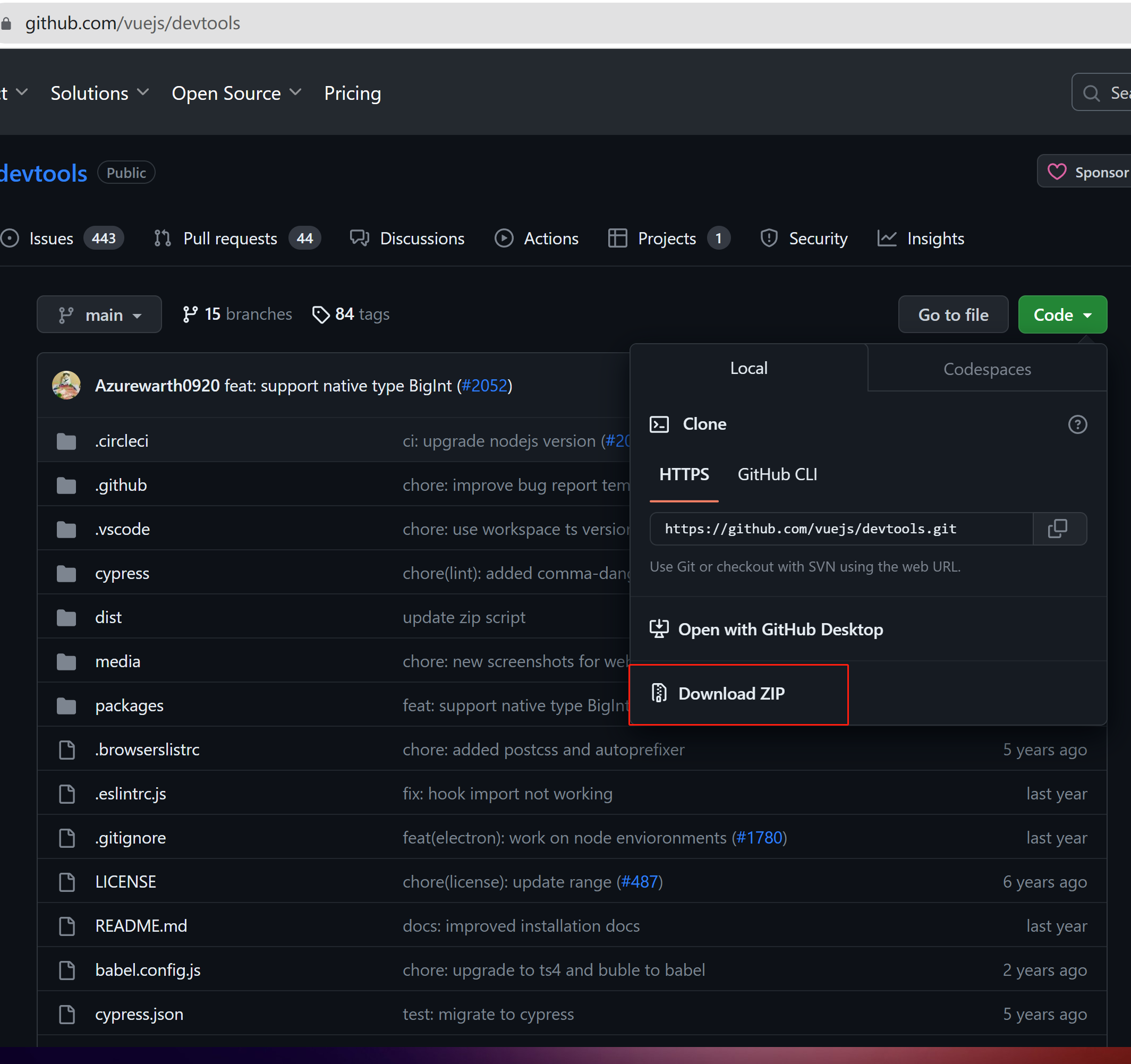The width and height of the screenshot is (1131, 1064).
Task: Click the Go to file button
Action: pos(953,314)
